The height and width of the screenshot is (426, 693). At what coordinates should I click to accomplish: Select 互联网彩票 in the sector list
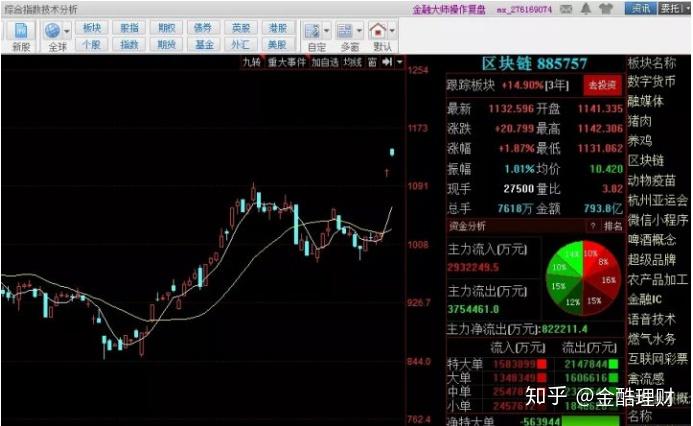pos(658,359)
